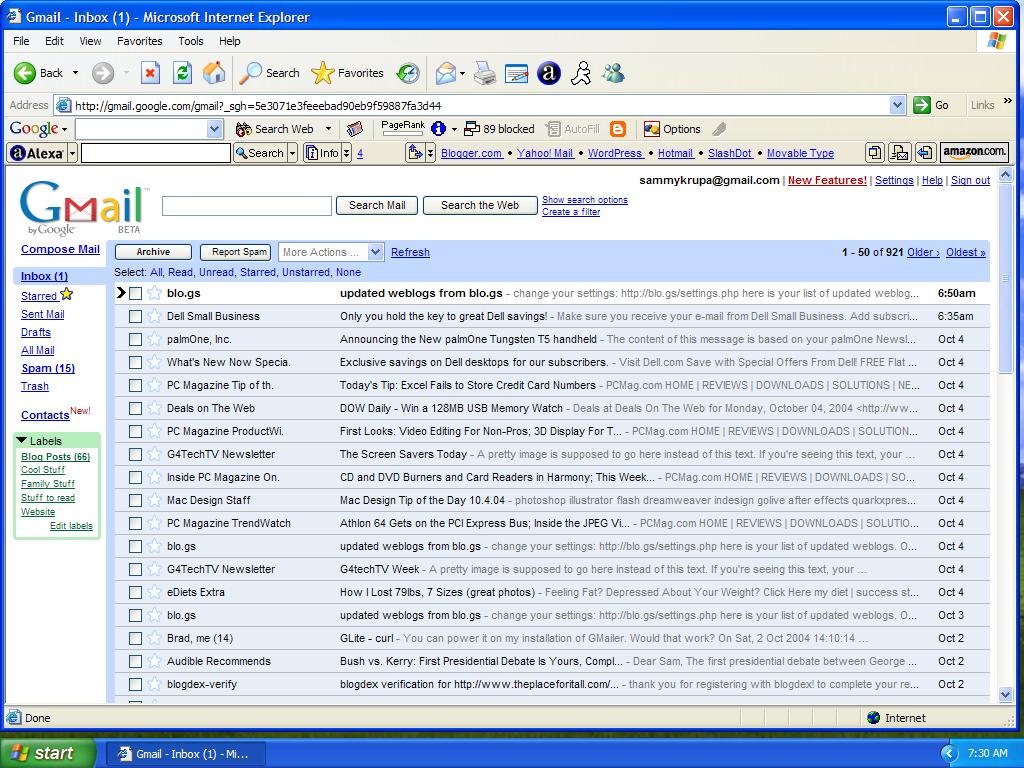The width and height of the screenshot is (1024, 768).
Task: Open the More Actions dropdown
Action: coord(331,252)
